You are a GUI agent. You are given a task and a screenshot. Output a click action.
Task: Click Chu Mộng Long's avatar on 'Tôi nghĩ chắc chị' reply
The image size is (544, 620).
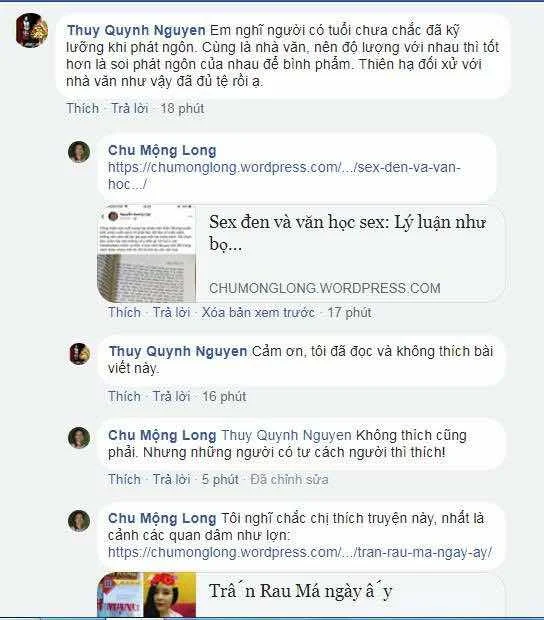point(79,520)
